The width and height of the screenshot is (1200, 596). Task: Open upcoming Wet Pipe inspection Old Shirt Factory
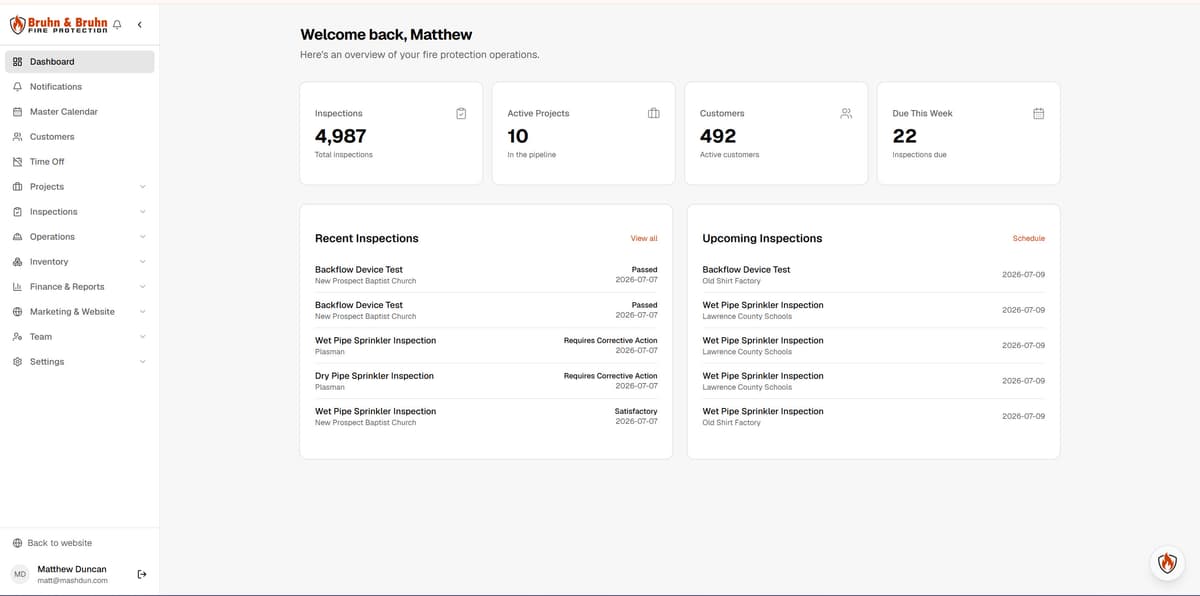click(x=874, y=416)
